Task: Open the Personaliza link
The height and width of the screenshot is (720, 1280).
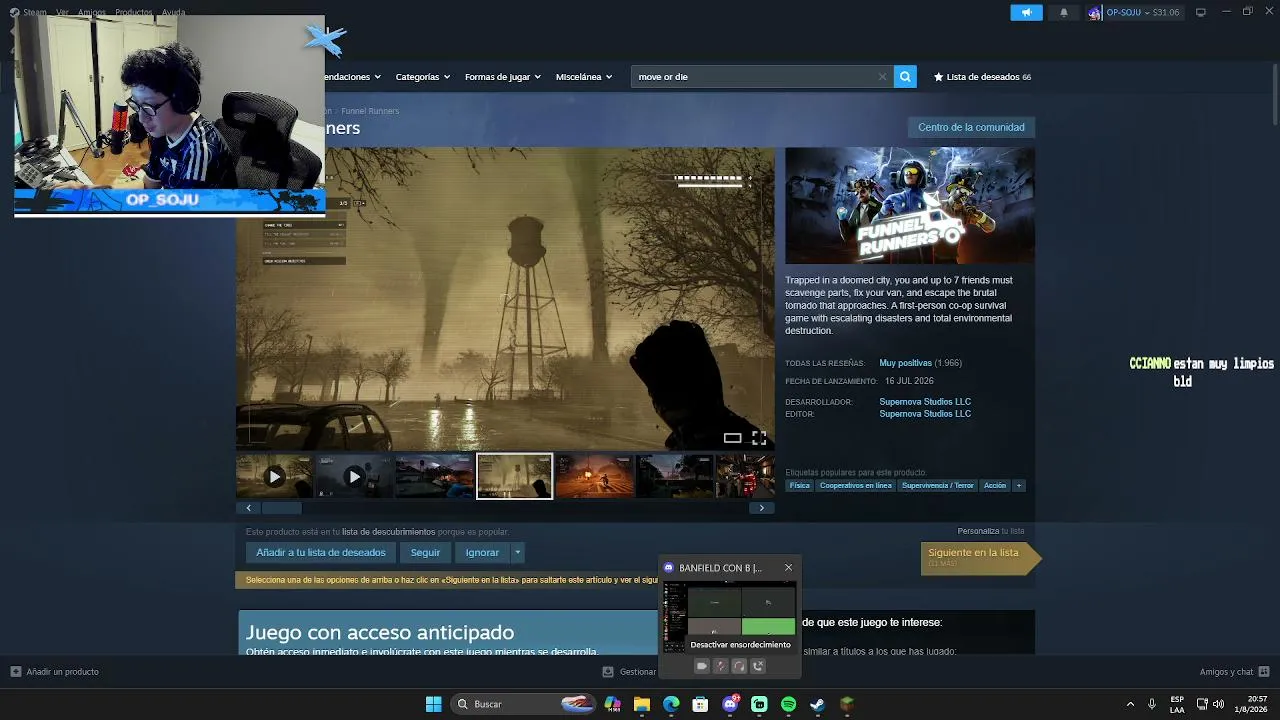Action: [978, 531]
